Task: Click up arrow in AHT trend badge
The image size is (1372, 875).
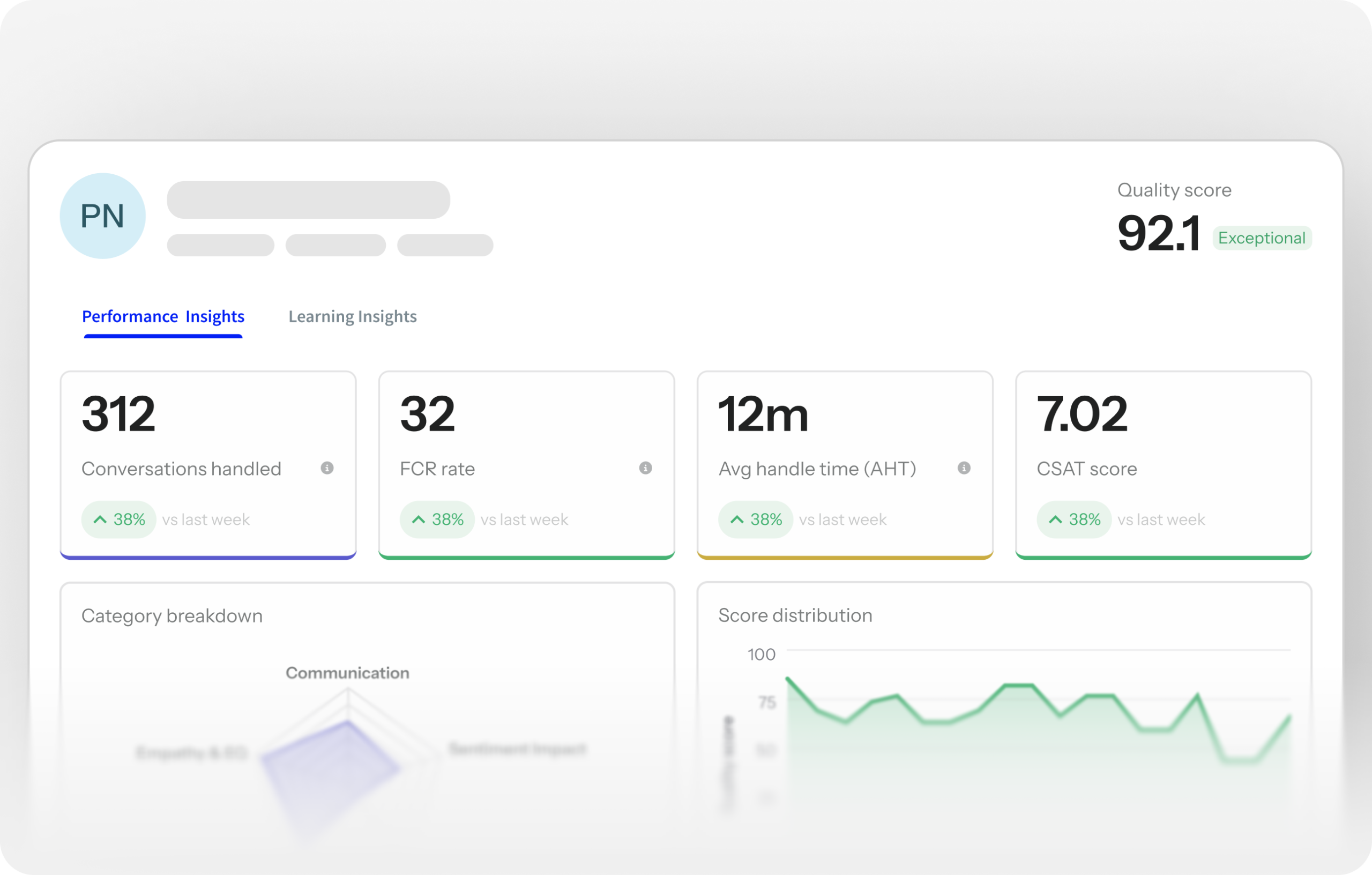Action: (x=737, y=520)
